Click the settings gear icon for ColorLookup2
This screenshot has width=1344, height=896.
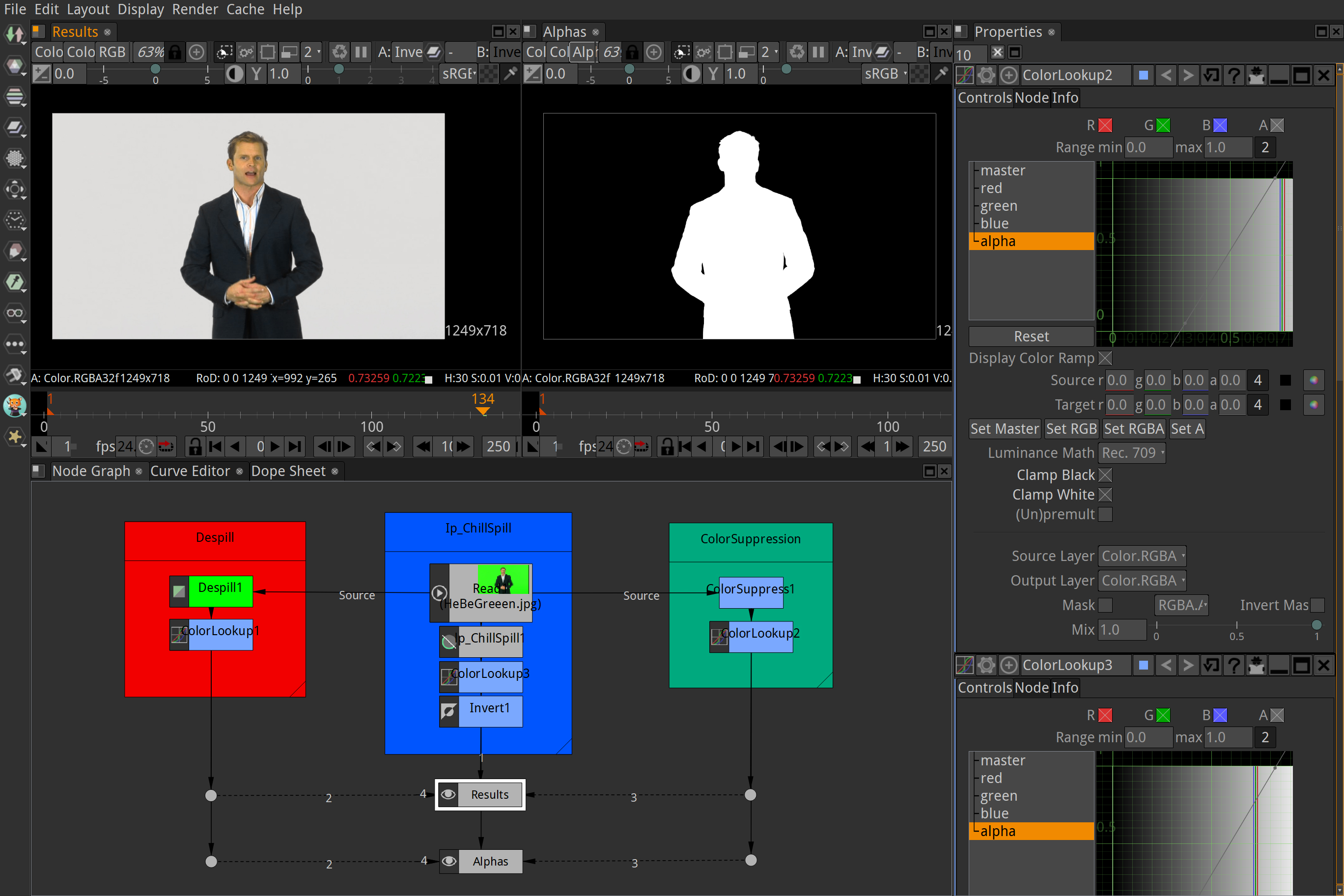coord(986,76)
